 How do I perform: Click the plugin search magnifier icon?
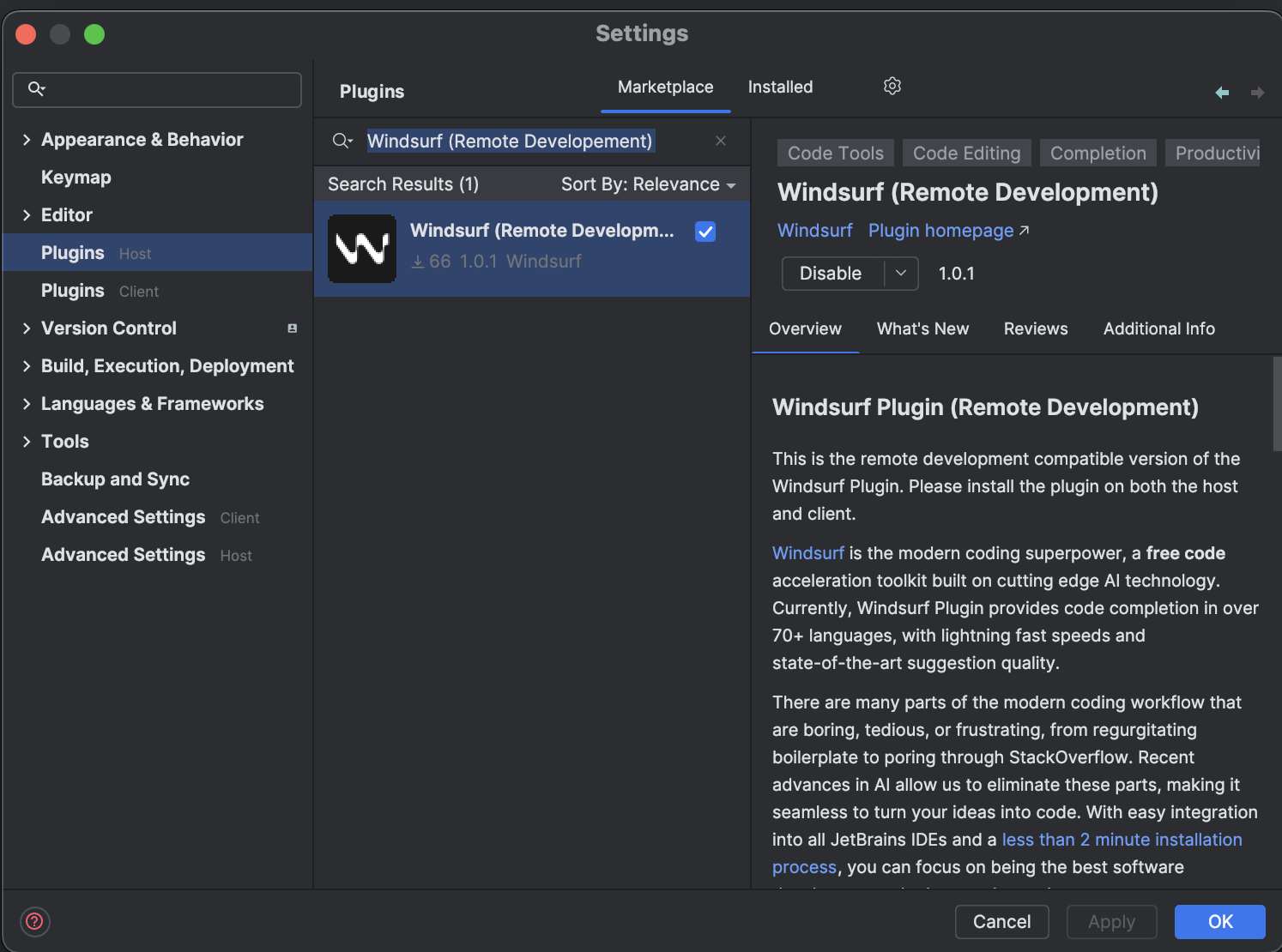coord(342,141)
